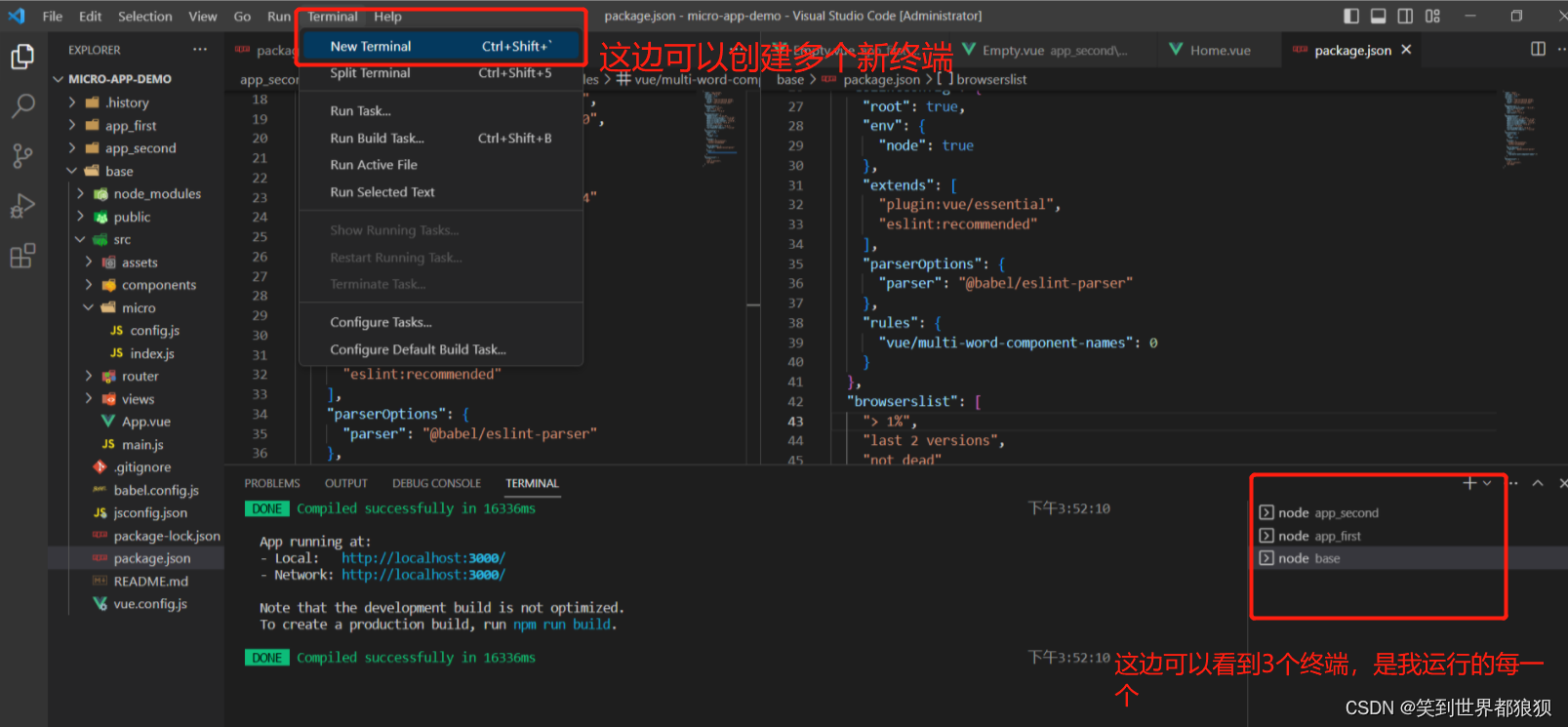
Task: Click browserslist breadcrumb in right editor
Action: [991, 79]
